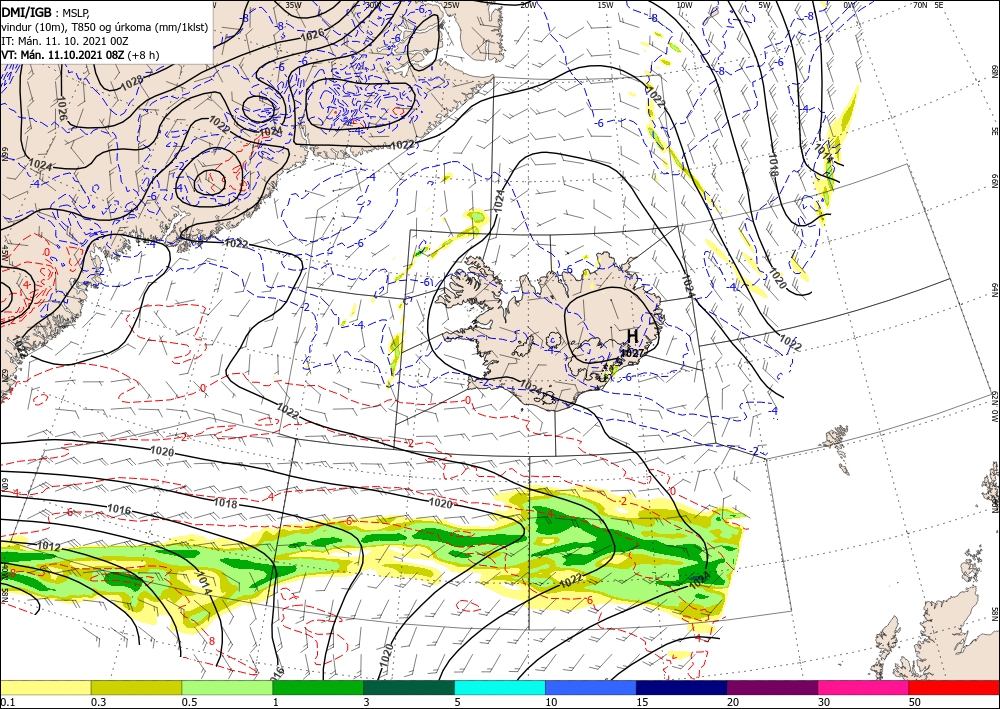1000x709 pixels.
Task: Pick the cyan 5–10 legend swatch
Action: tap(500, 687)
